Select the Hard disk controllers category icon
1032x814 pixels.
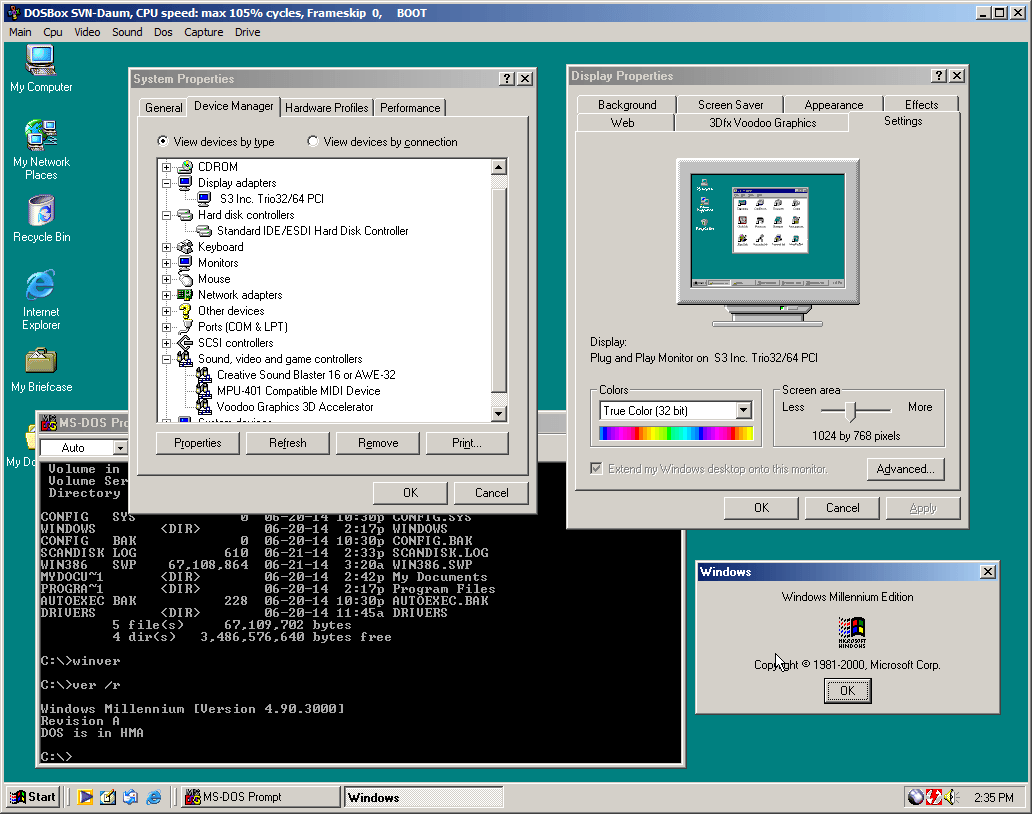[x=185, y=215]
